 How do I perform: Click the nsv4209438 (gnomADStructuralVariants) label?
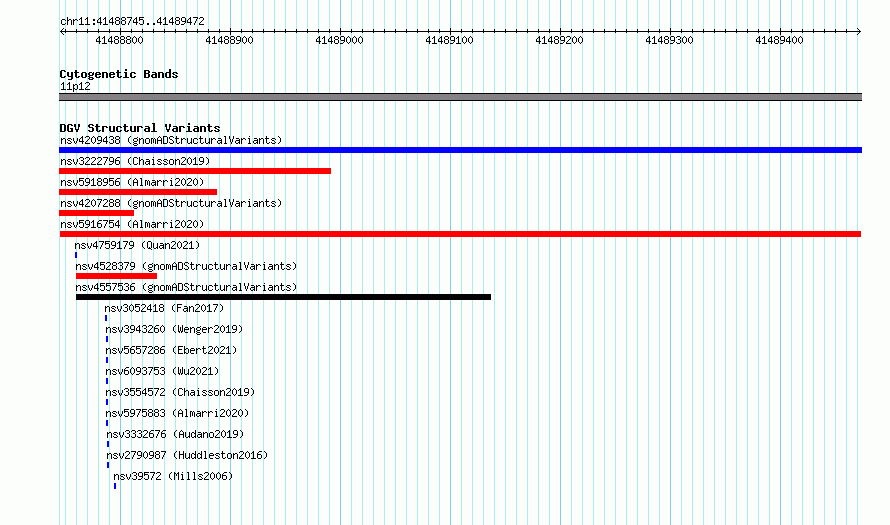pyautogui.click(x=171, y=140)
